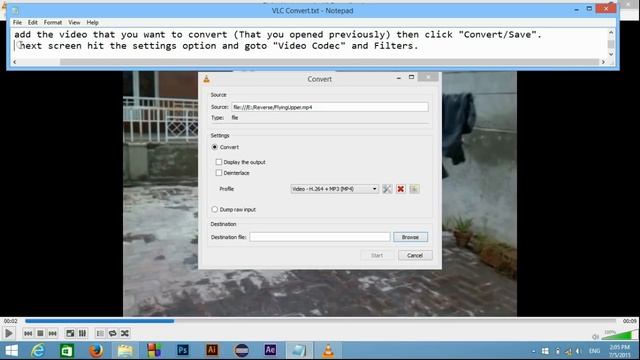The image size is (640, 360).
Task: Click the Source path field
Action: coord(330,107)
